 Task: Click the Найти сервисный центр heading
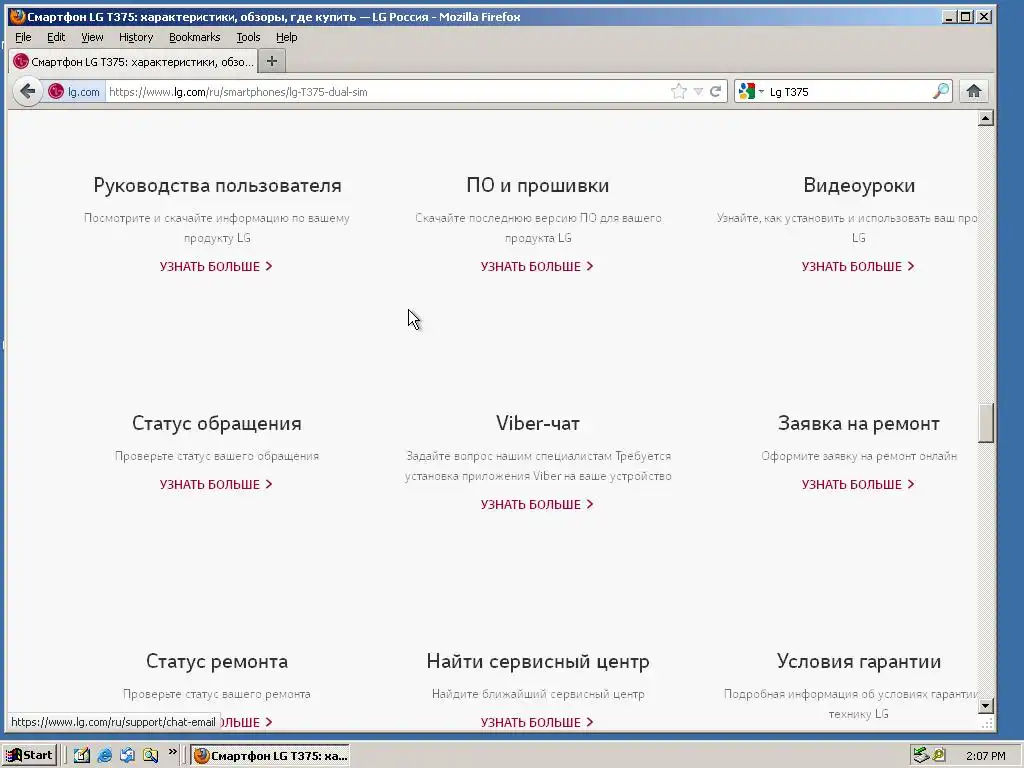click(x=537, y=661)
